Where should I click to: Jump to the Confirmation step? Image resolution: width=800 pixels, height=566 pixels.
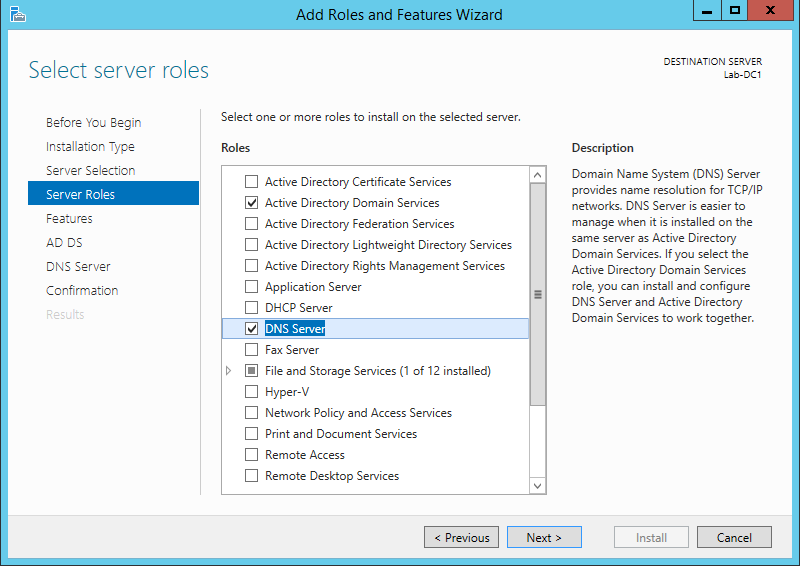point(82,291)
